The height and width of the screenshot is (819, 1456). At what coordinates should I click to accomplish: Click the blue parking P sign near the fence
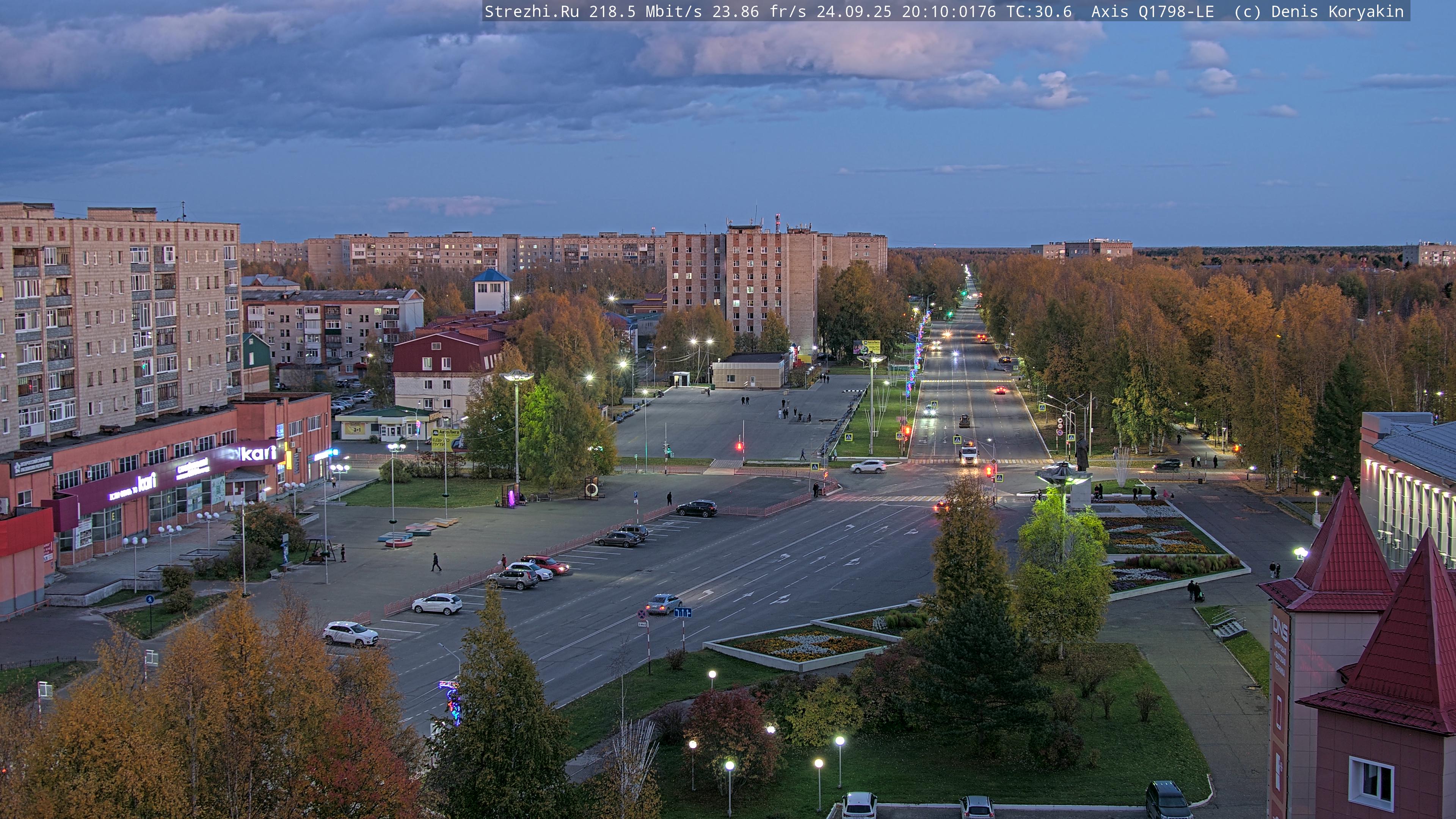tap(636, 494)
